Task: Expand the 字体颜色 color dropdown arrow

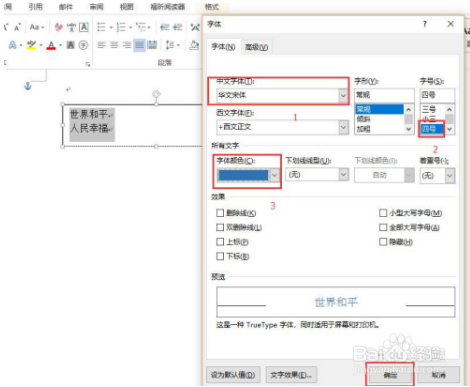Action: tap(274, 175)
